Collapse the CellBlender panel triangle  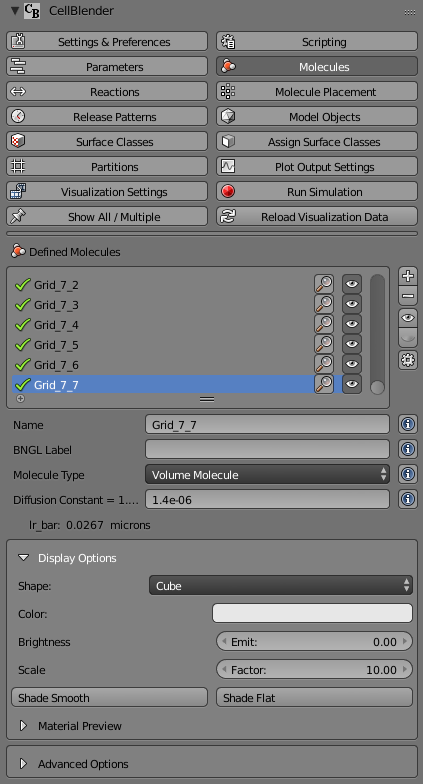pyautogui.click(x=14, y=10)
